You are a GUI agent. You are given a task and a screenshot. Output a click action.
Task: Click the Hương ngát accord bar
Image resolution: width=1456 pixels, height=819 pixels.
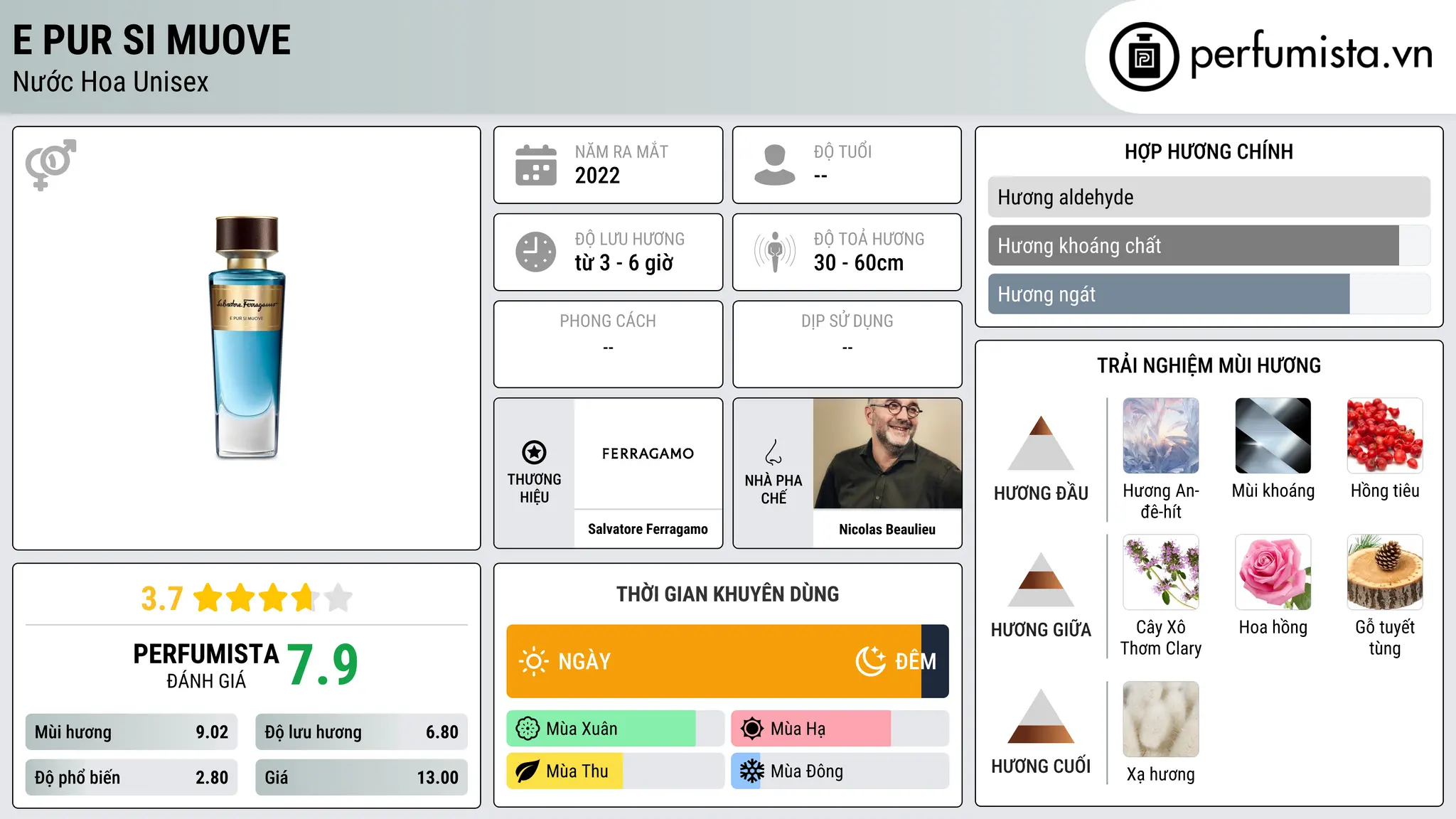(x=1209, y=294)
